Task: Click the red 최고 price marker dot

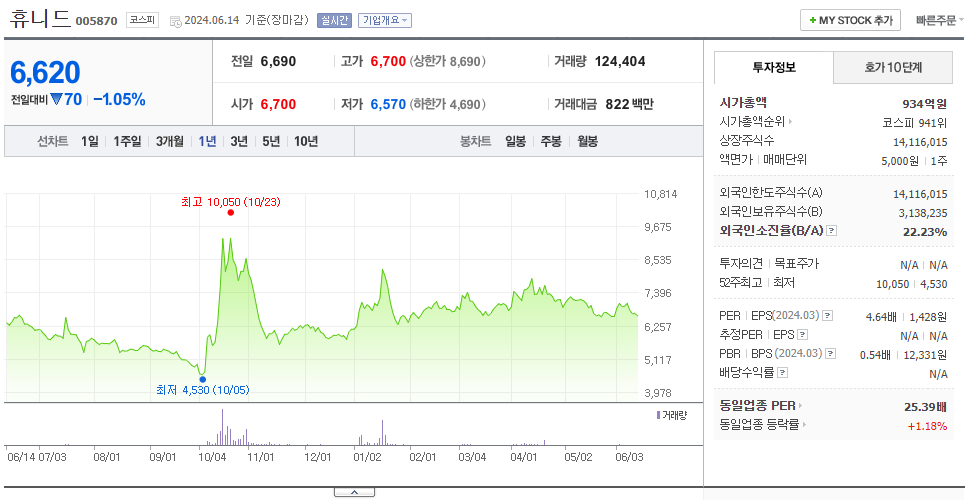Action: pos(231,212)
